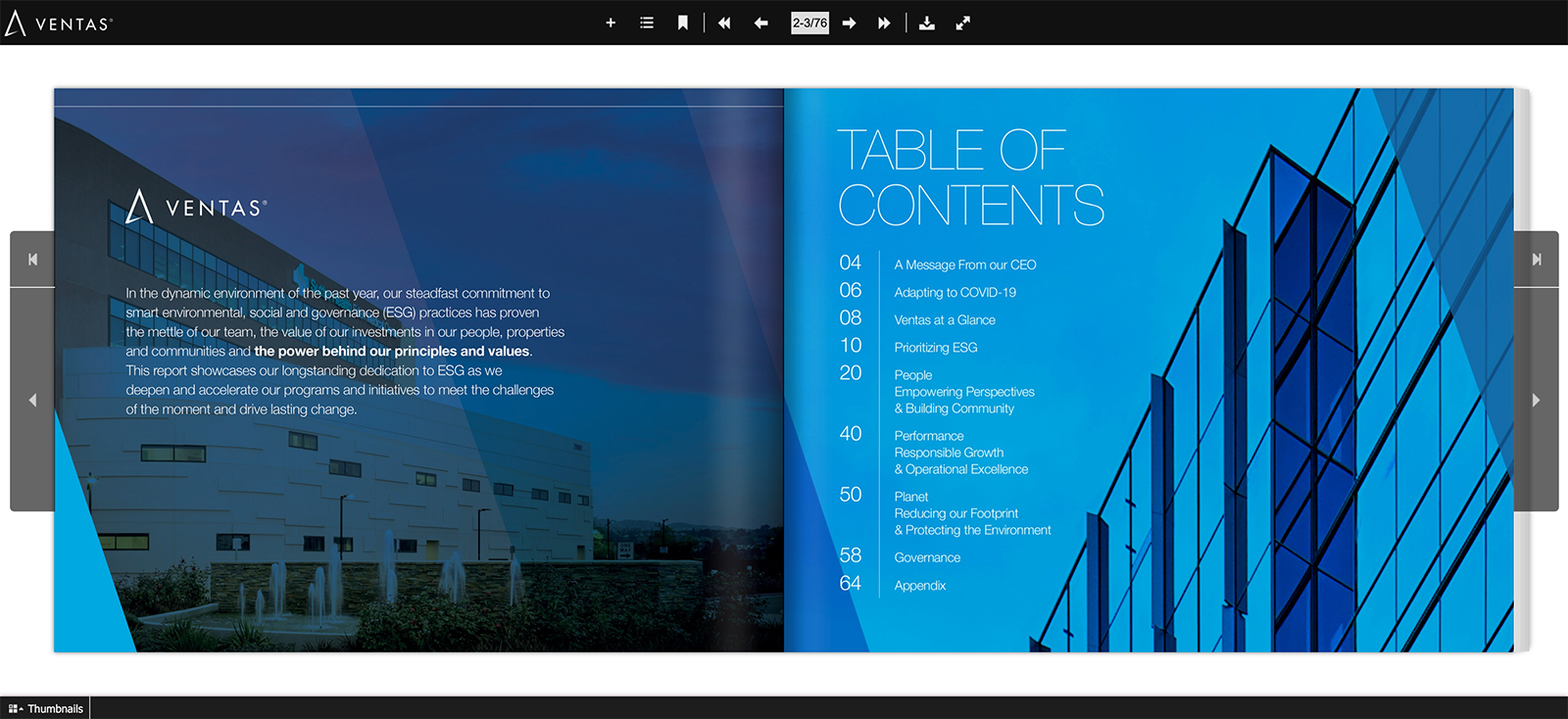Open 'A Message From our CEO' entry
The height and width of the screenshot is (719, 1568).
[965, 264]
